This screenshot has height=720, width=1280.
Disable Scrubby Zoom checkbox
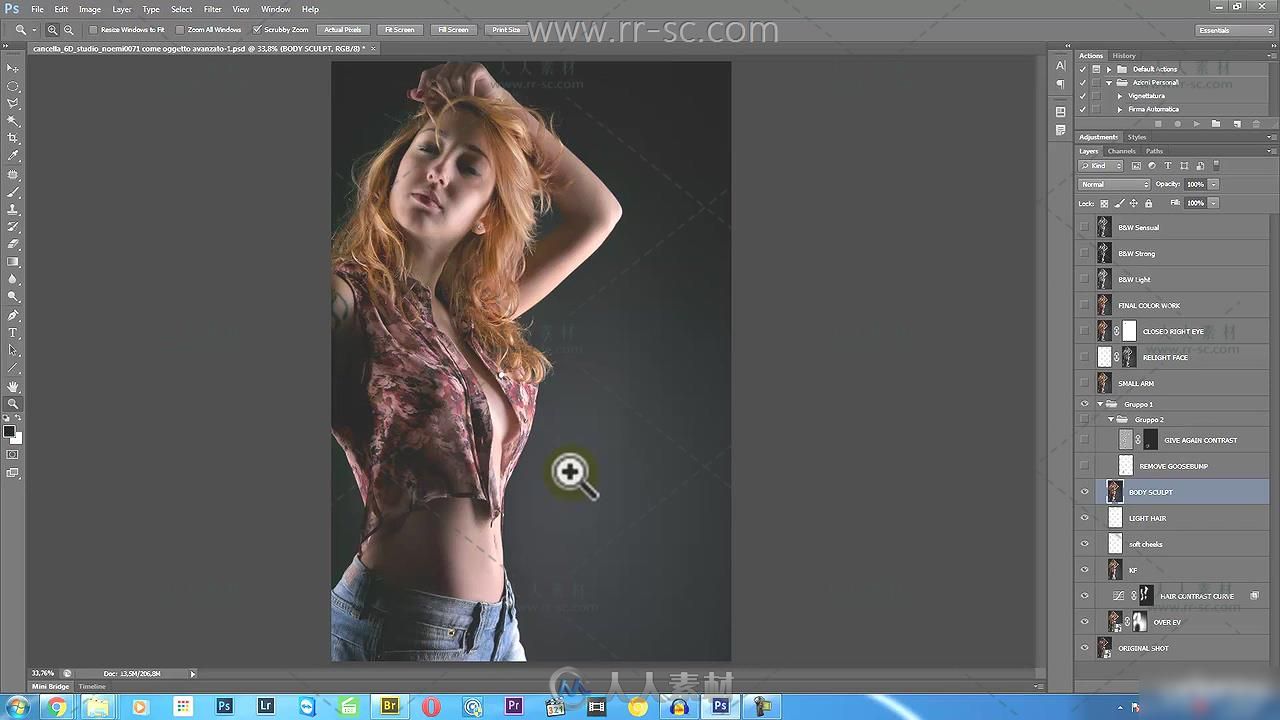[257, 30]
